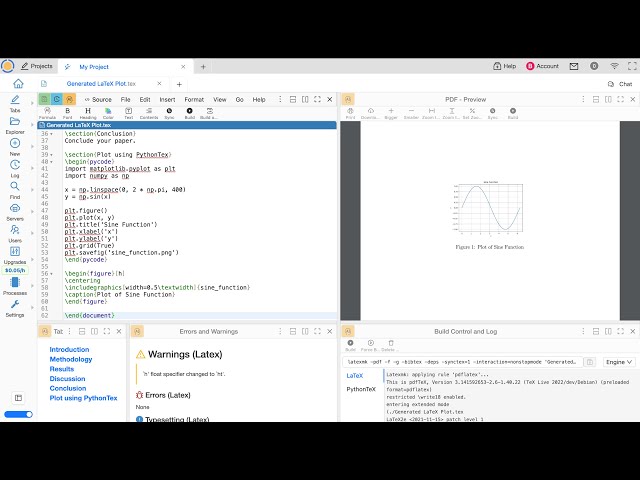Viewport: 640px width, 480px height.
Task: Toggle fullscreen mode in top bar
Action: [x=632, y=66]
